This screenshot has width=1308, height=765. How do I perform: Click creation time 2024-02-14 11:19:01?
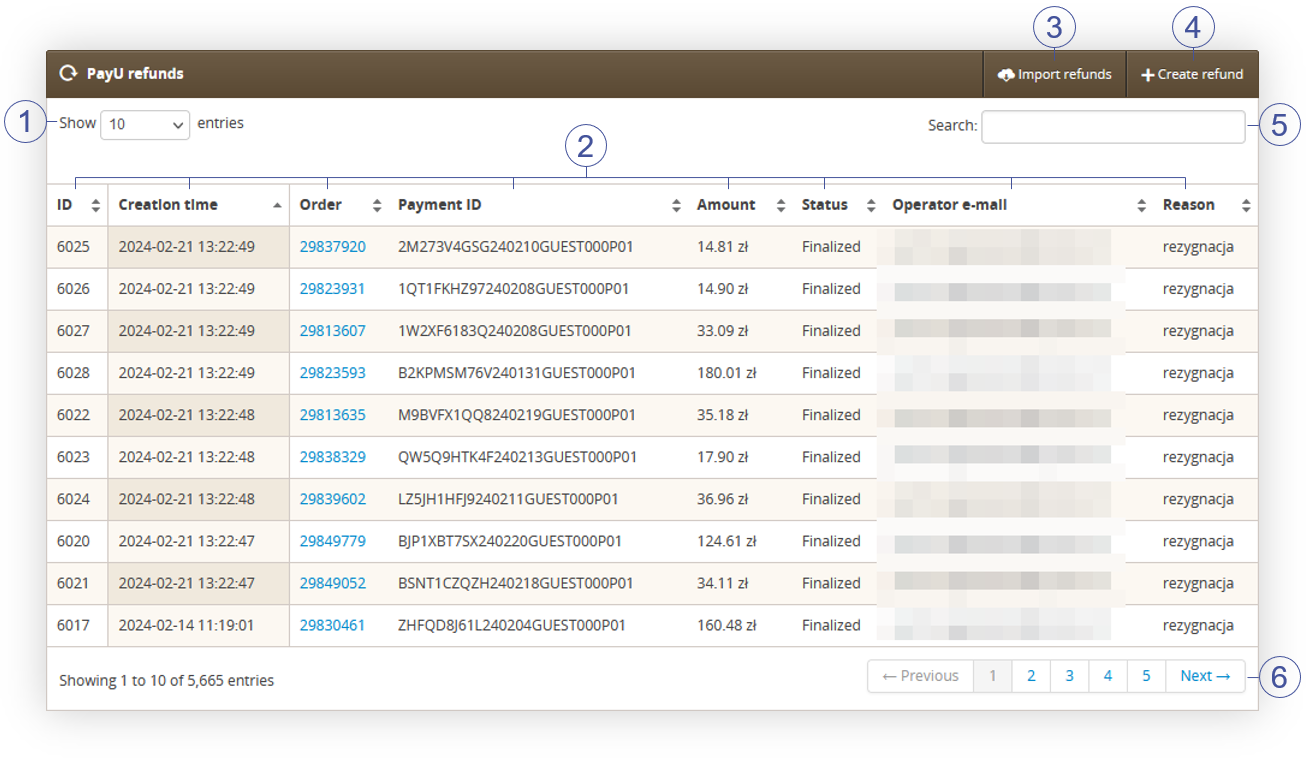[x=187, y=625]
